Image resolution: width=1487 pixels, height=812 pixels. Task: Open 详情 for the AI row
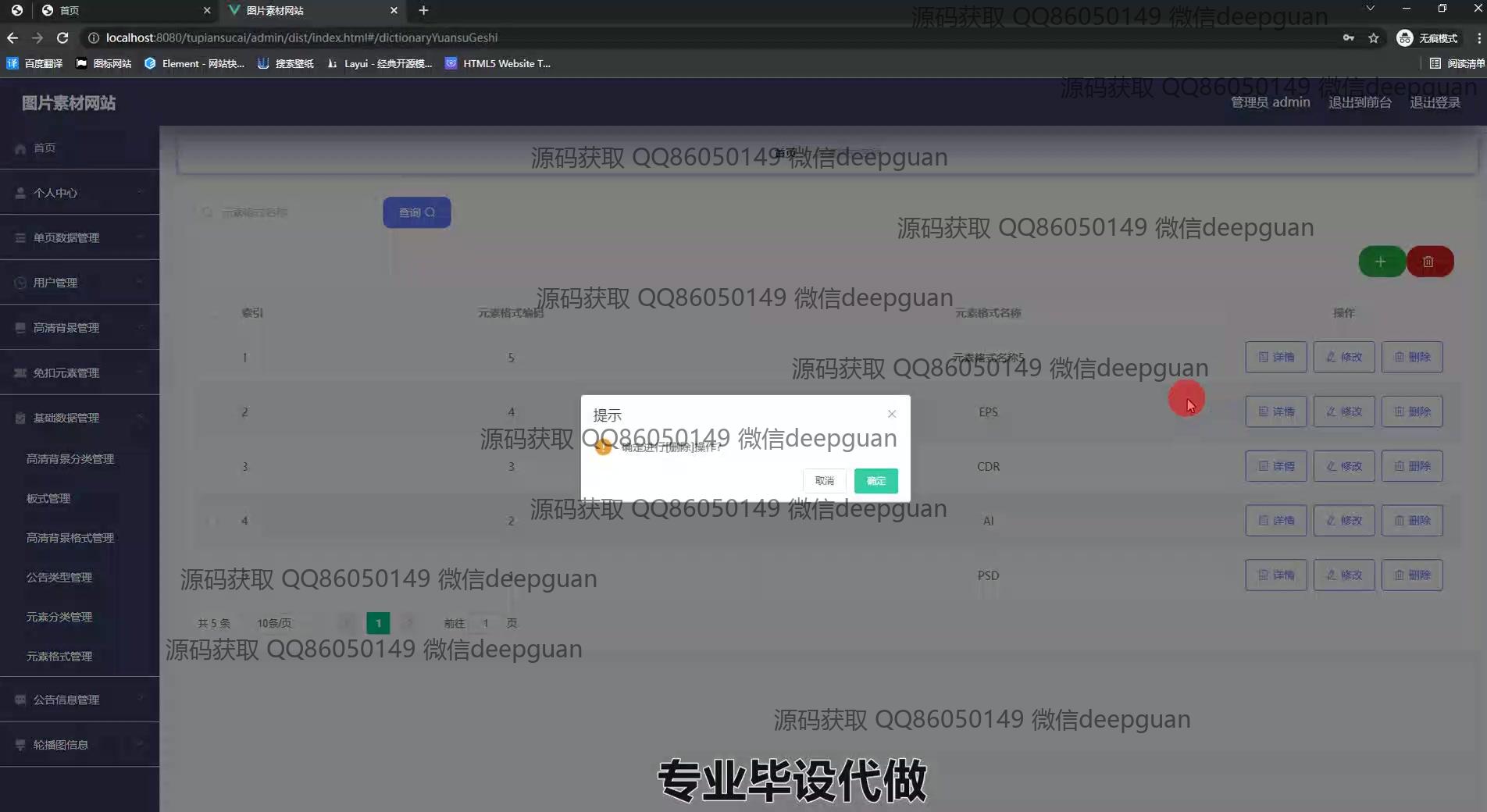(x=1276, y=521)
